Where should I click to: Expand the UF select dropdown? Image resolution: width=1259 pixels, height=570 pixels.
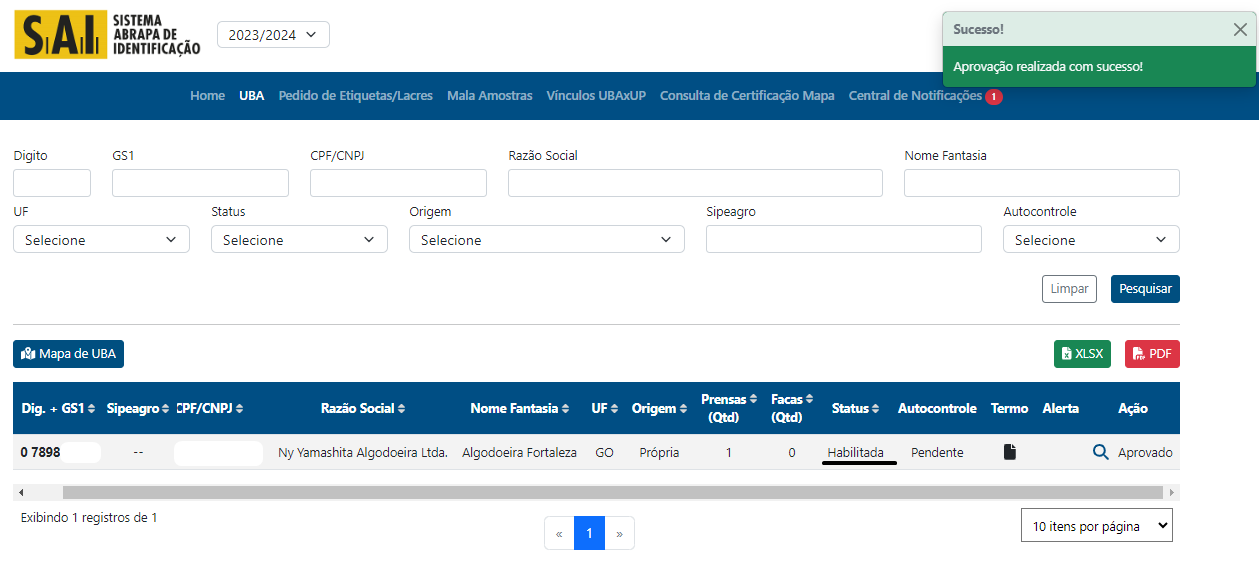[101, 240]
